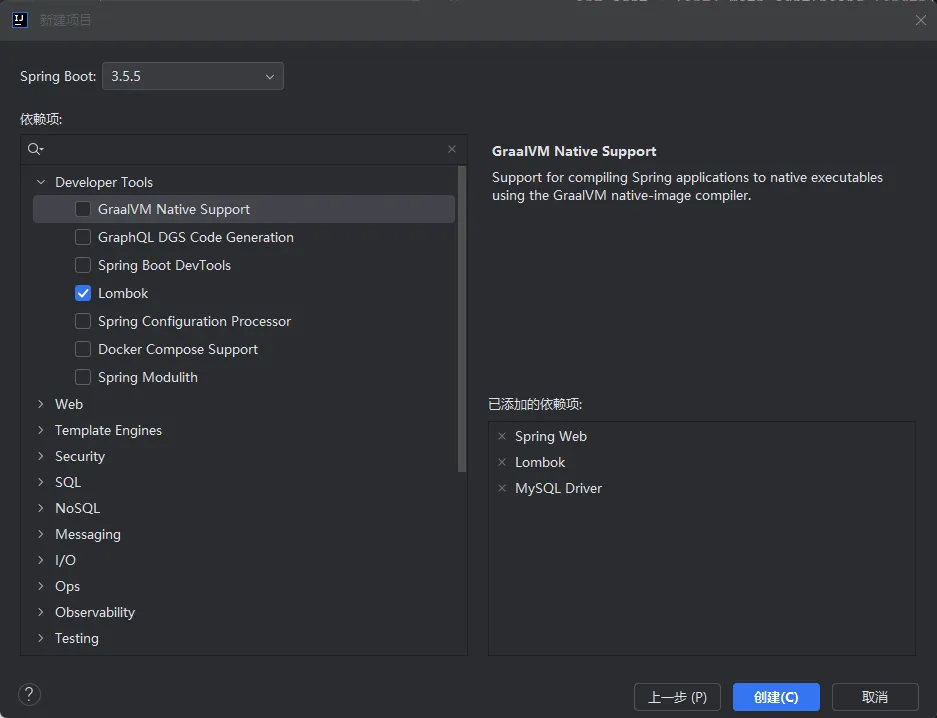937x718 pixels.
Task: Click the IntelliJ IDEA logo icon
Action: coord(20,20)
